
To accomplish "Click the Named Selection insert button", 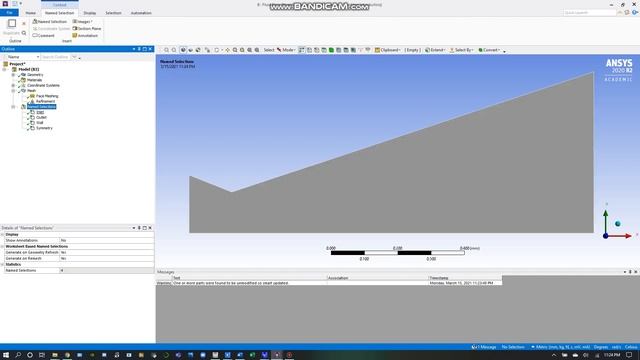I will 49,21.
